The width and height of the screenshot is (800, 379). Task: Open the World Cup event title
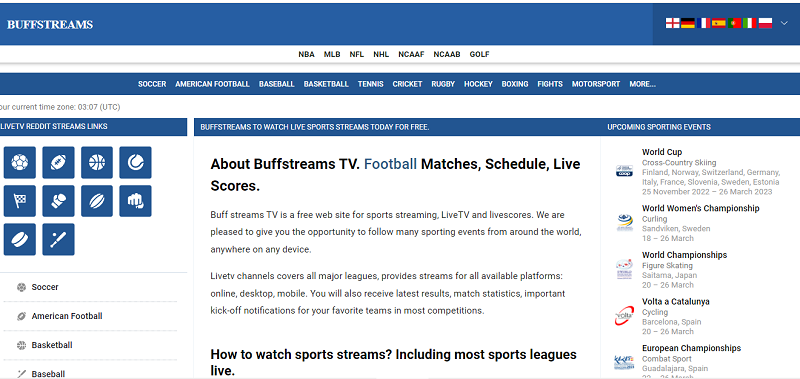pyautogui.click(x=662, y=152)
